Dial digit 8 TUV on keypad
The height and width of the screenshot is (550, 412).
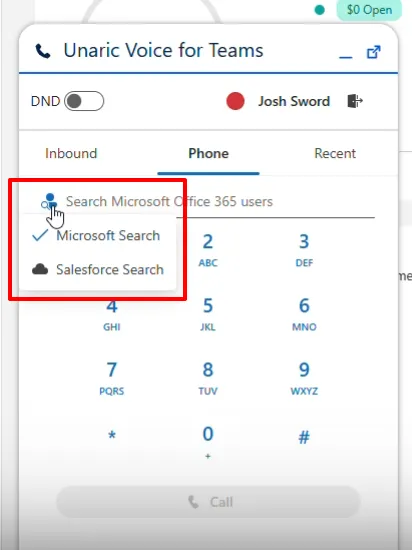(208, 378)
